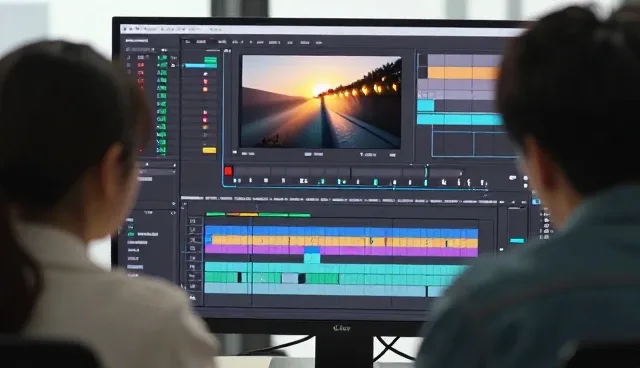
Task: Click the blue icon at the timeline's top right
Action: click(x=536, y=202)
